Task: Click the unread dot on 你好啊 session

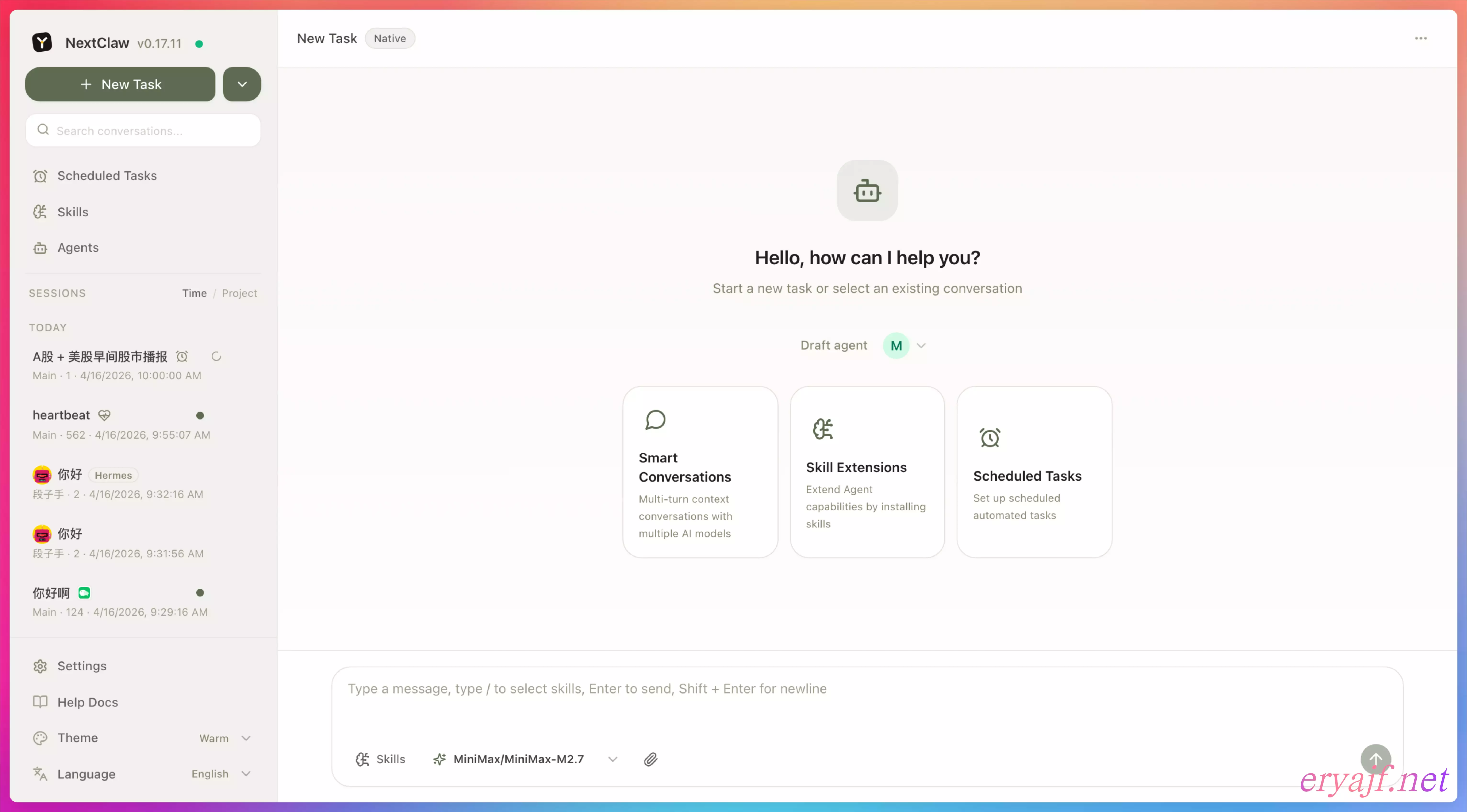Action: coord(200,593)
